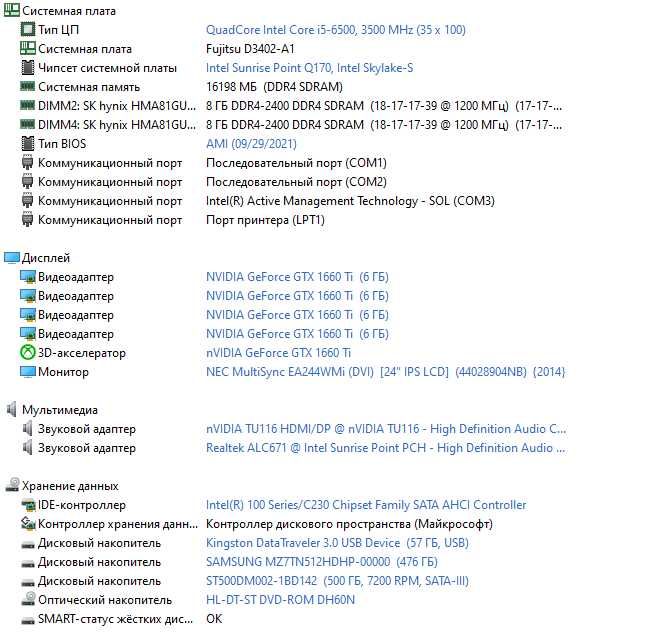Click the Оптический накопитель disc icon
This screenshot has width=653, height=640.
28,599
